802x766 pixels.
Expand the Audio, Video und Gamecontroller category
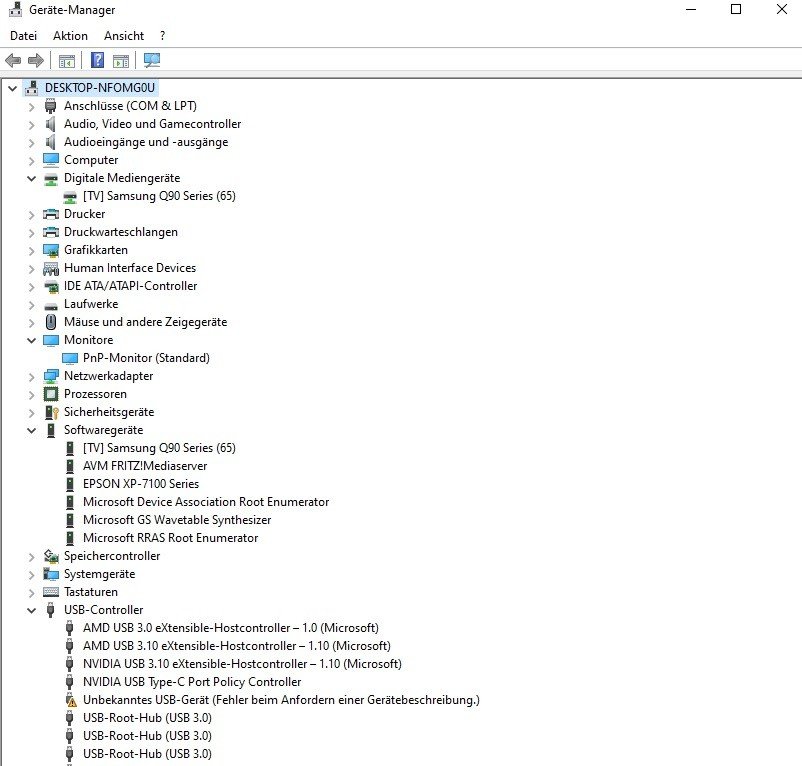[31, 124]
